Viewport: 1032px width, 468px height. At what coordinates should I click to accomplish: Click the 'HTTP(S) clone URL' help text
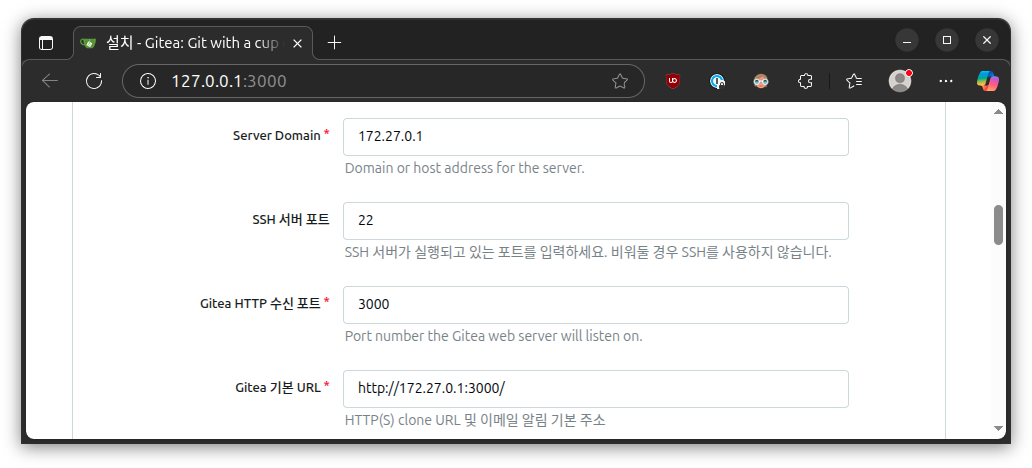[x=475, y=420]
